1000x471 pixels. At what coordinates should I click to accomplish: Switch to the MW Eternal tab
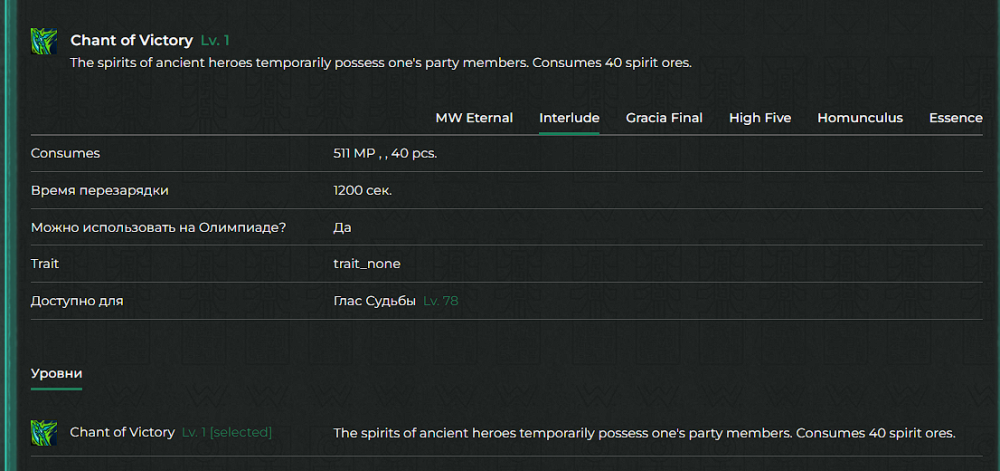(474, 118)
